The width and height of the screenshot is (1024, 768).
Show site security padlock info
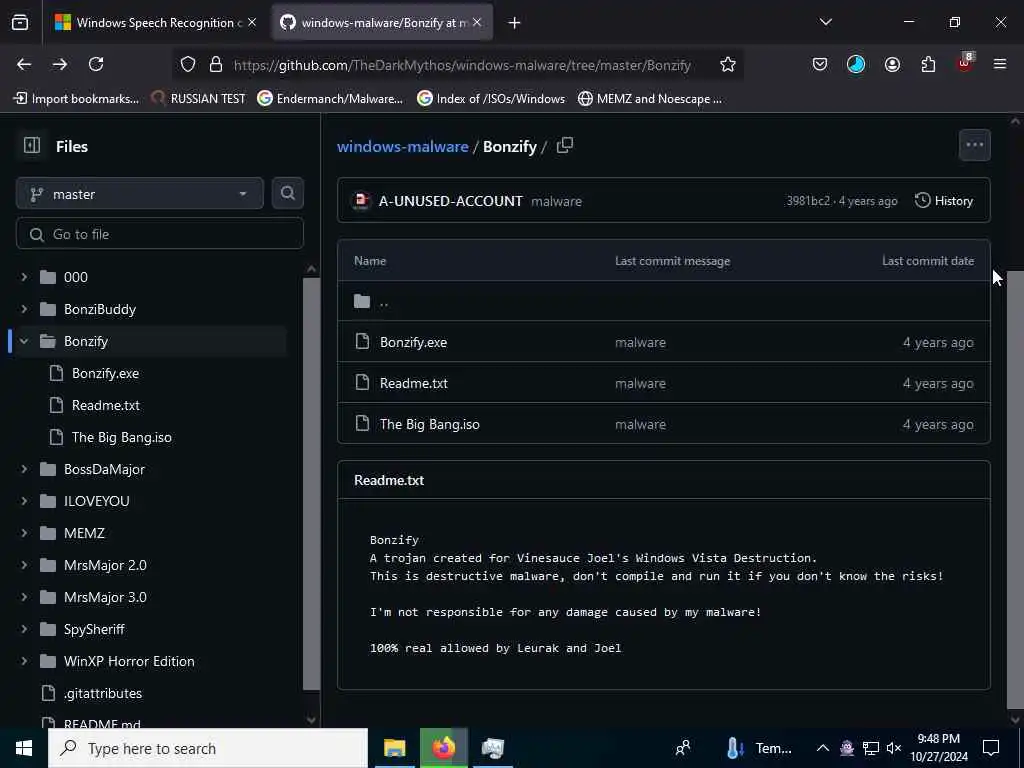216,65
